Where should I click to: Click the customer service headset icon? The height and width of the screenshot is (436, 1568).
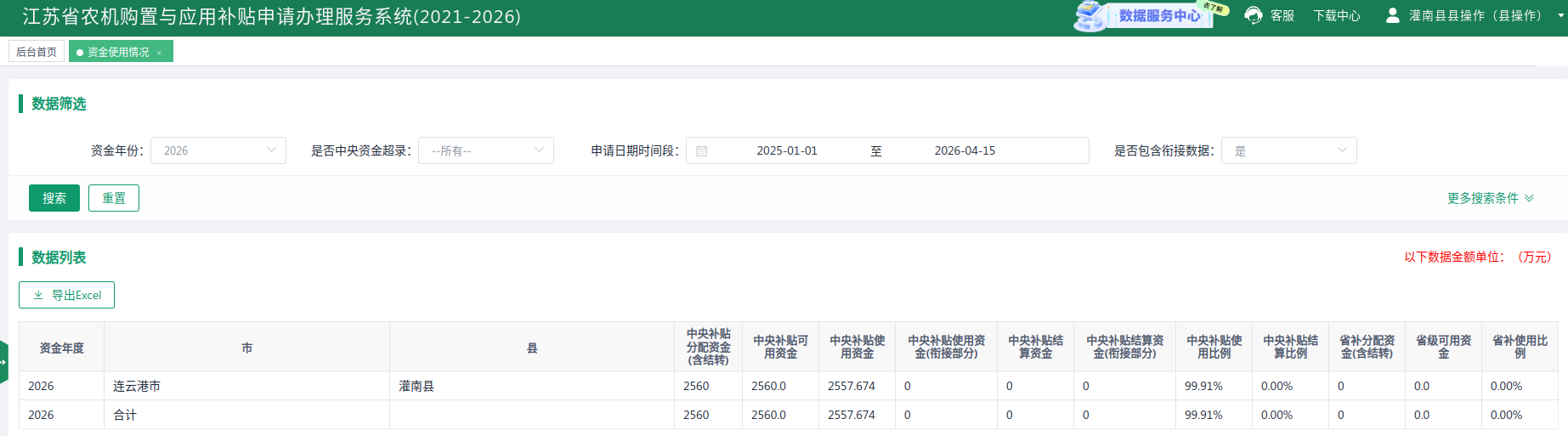(x=1253, y=15)
